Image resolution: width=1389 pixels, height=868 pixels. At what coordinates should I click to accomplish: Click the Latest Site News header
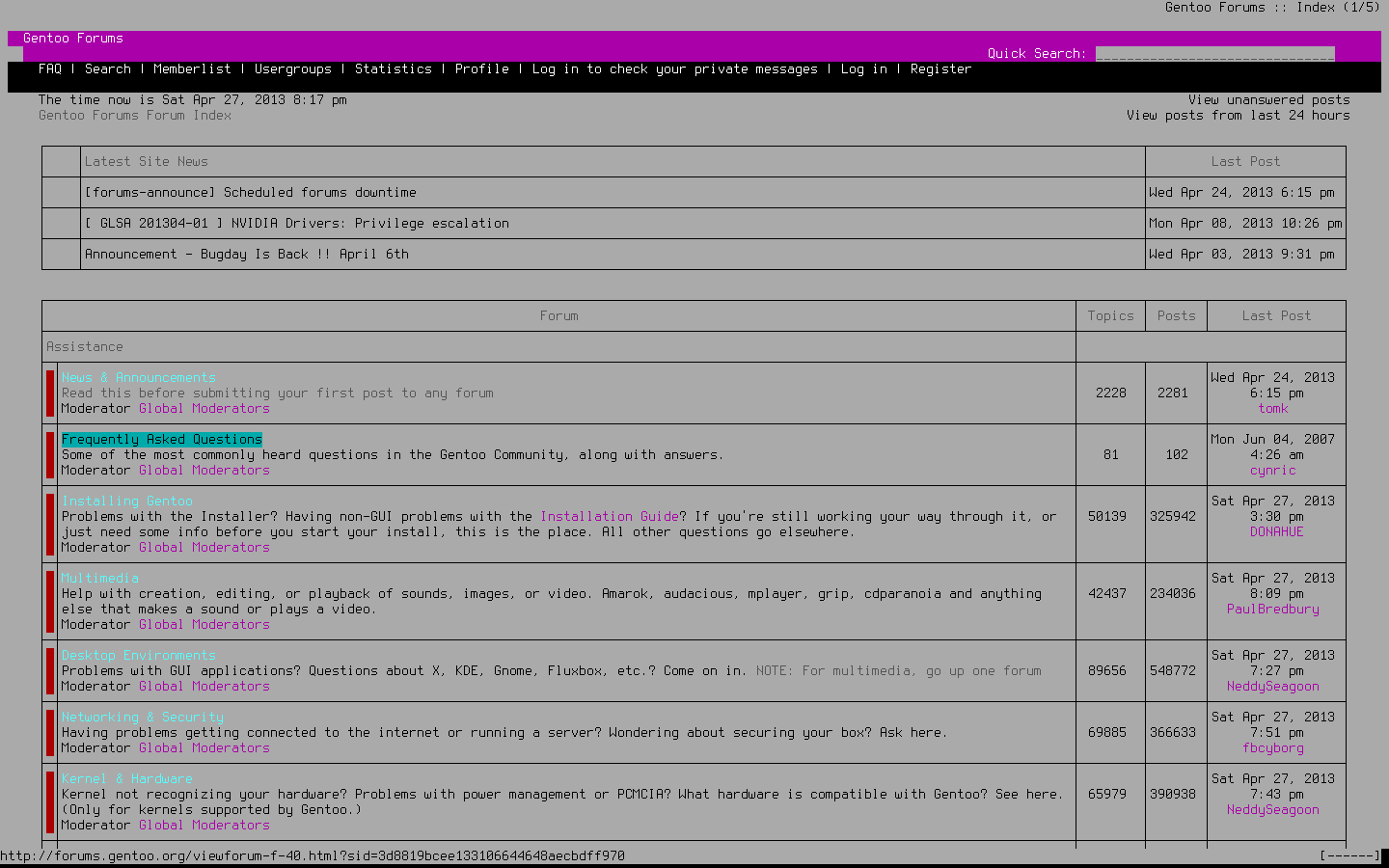pyautogui.click(x=147, y=161)
